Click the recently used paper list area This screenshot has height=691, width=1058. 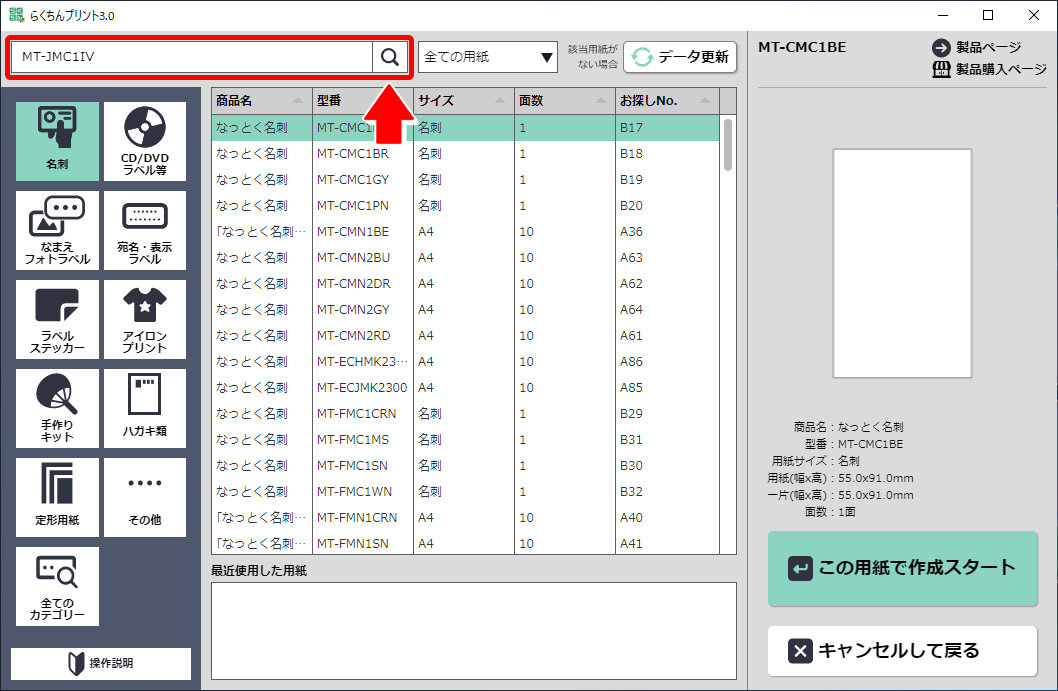click(x=474, y=631)
